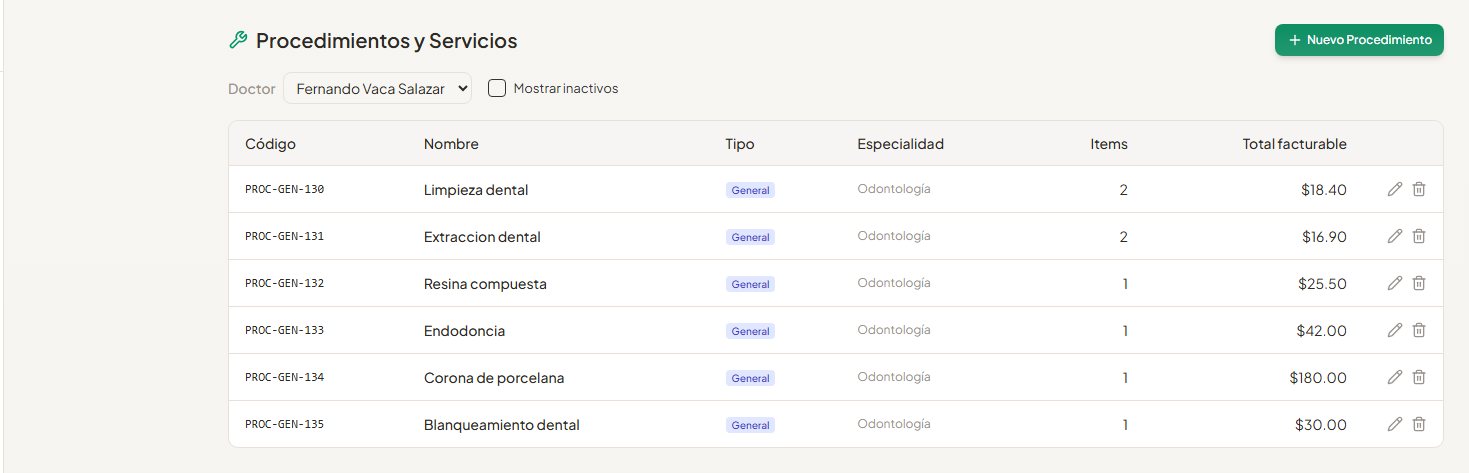The height and width of the screenshot is (473, 1469).
Task: Click the Corona de porcelana name
Action: pyautogui.click(x=494, y=378)
